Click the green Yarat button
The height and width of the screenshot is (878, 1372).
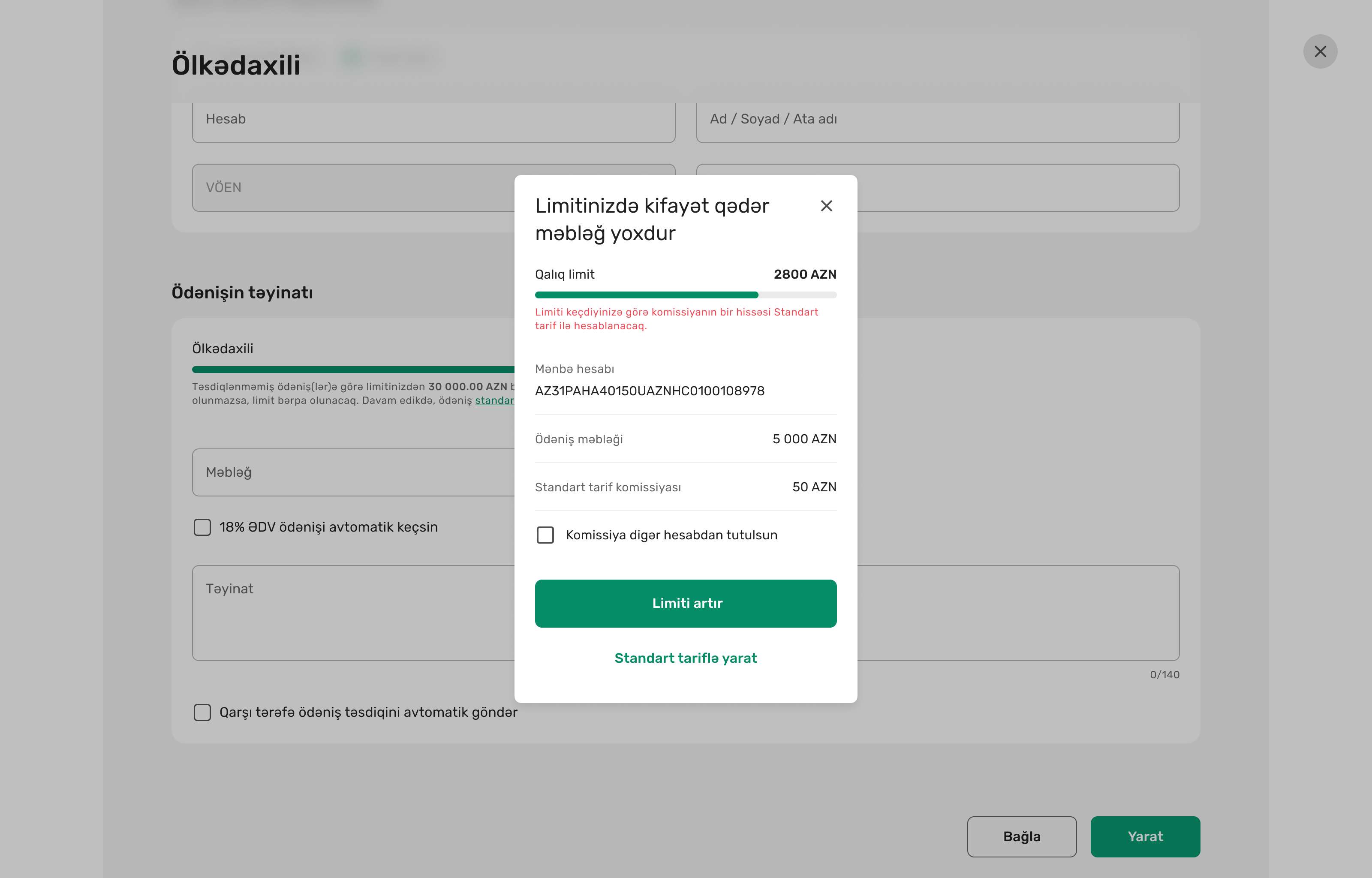[1145, 836]
